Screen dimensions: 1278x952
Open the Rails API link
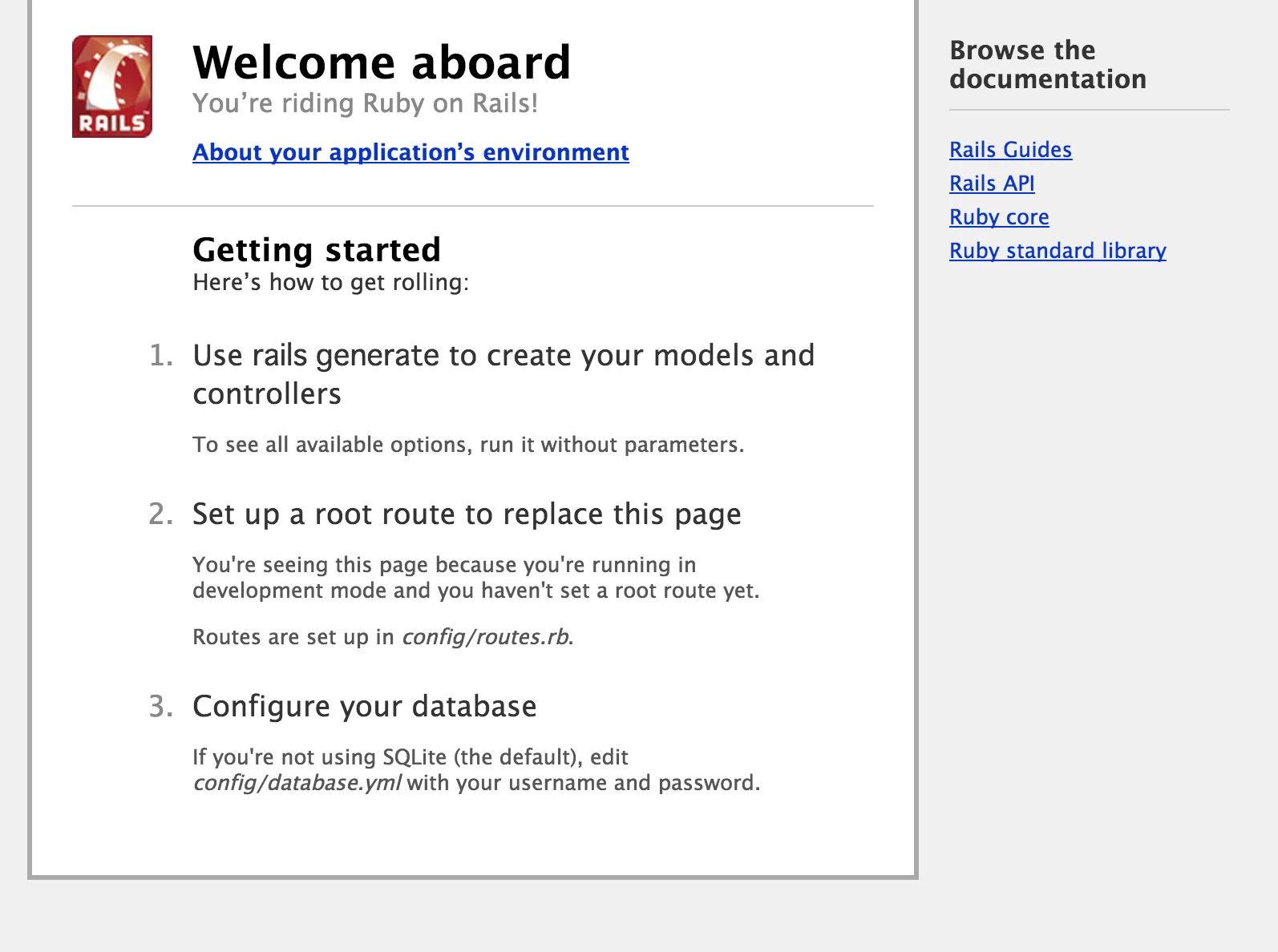[x=992, y=184]
